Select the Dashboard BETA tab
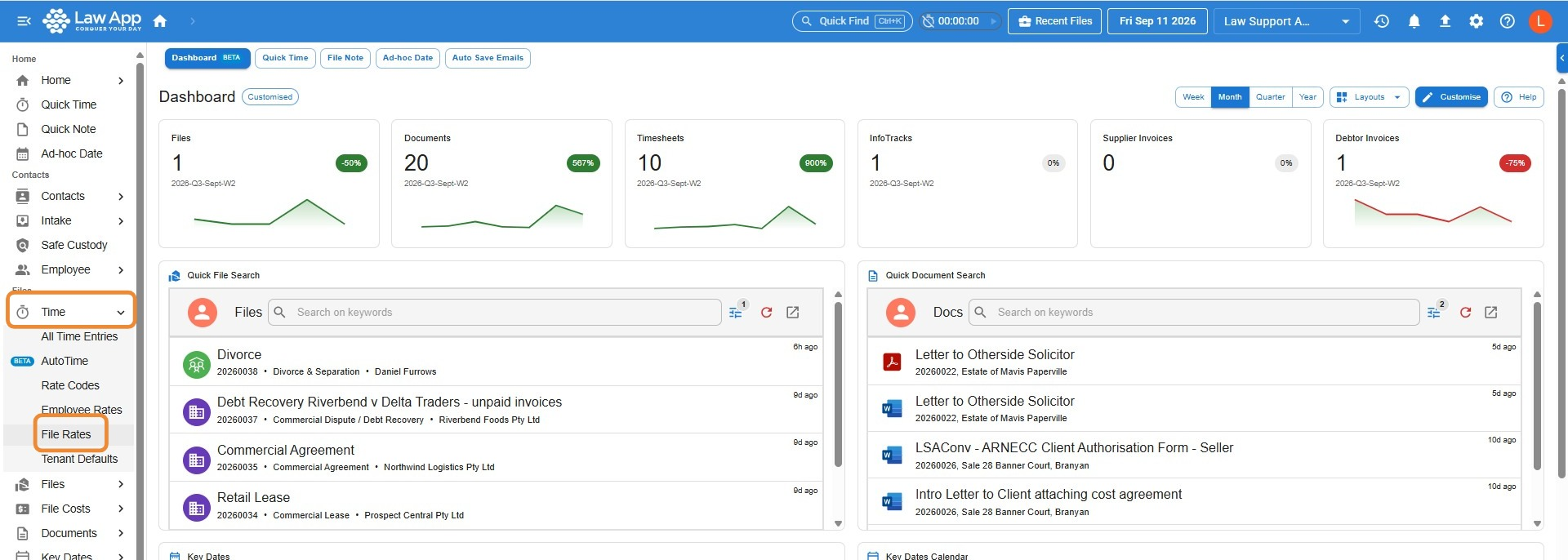The width and height of the screenshot is (1568, 560). pos(207,58)
